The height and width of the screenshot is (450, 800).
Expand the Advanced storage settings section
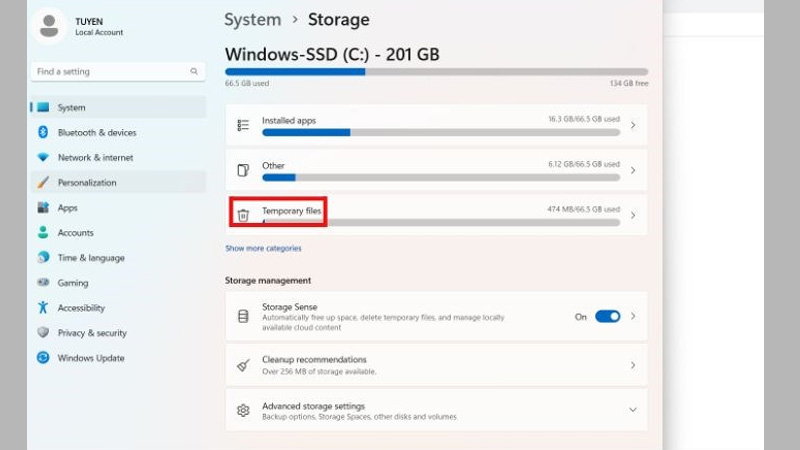[x=632, y=410]
